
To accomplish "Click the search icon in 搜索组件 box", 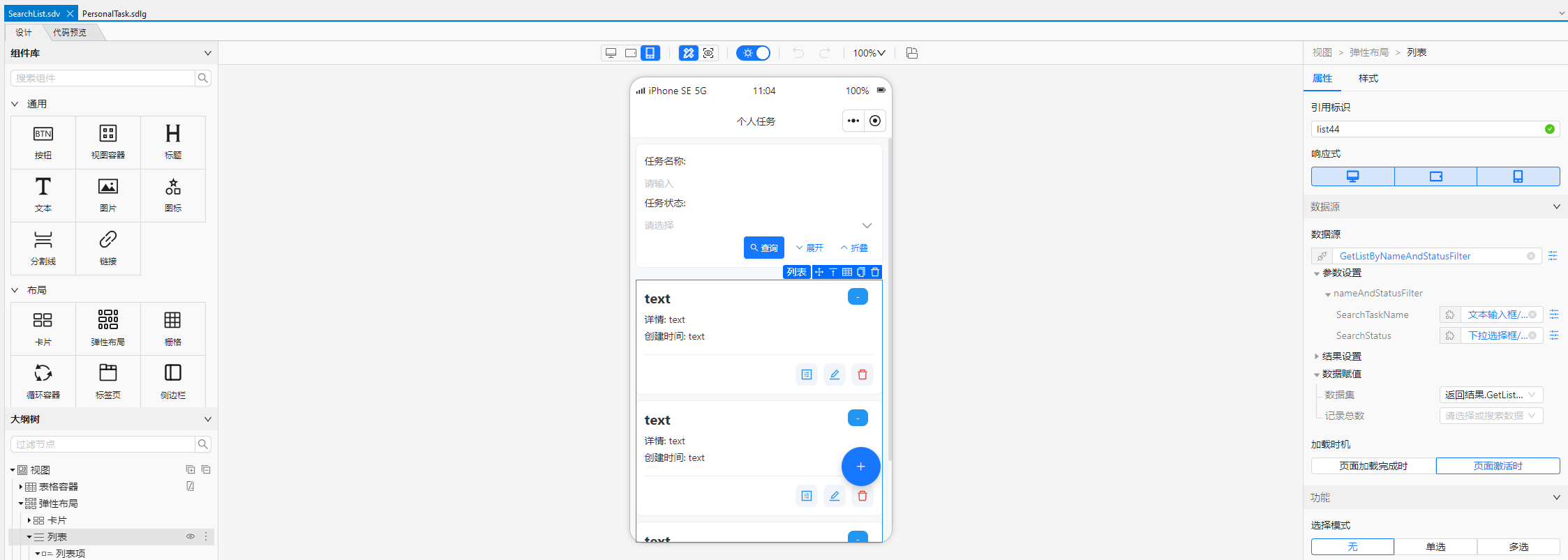I will (x=203, y=78).
